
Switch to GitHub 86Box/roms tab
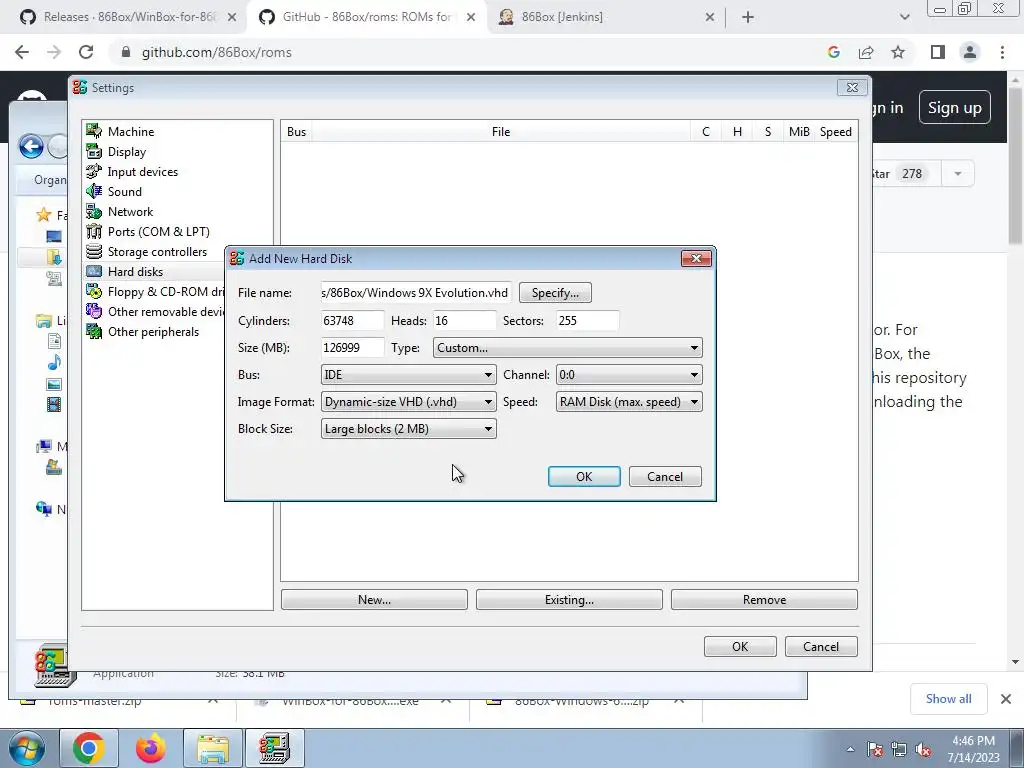[x=366, y=17]
